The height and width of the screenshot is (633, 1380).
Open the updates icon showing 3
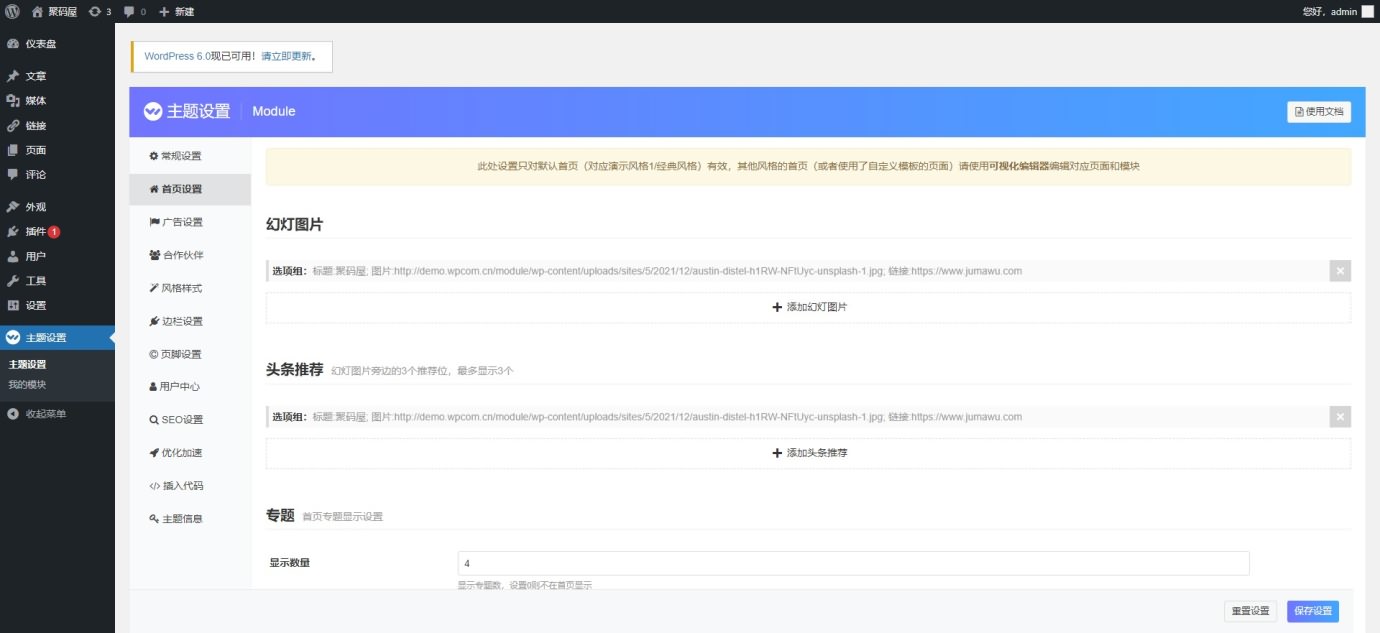pos(99,11)
